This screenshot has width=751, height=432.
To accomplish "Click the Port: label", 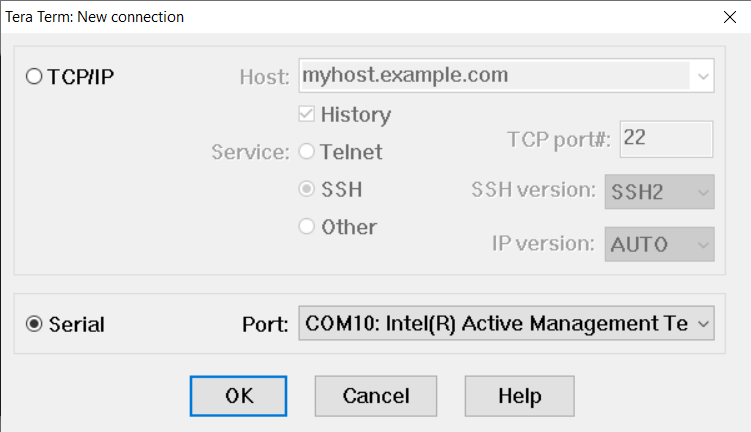I will coord(265,325).
